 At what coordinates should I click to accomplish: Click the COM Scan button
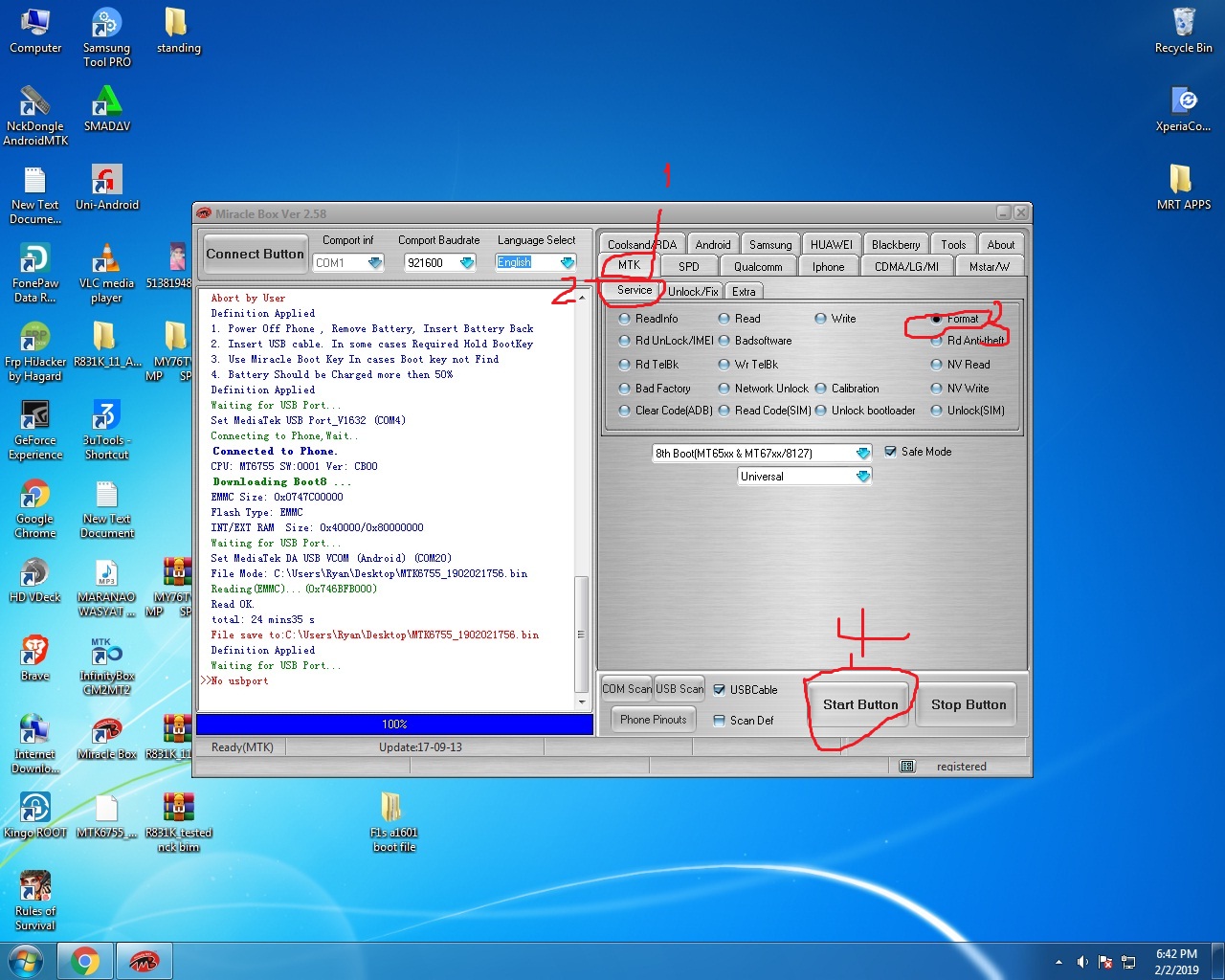click(x=626, y=689)
